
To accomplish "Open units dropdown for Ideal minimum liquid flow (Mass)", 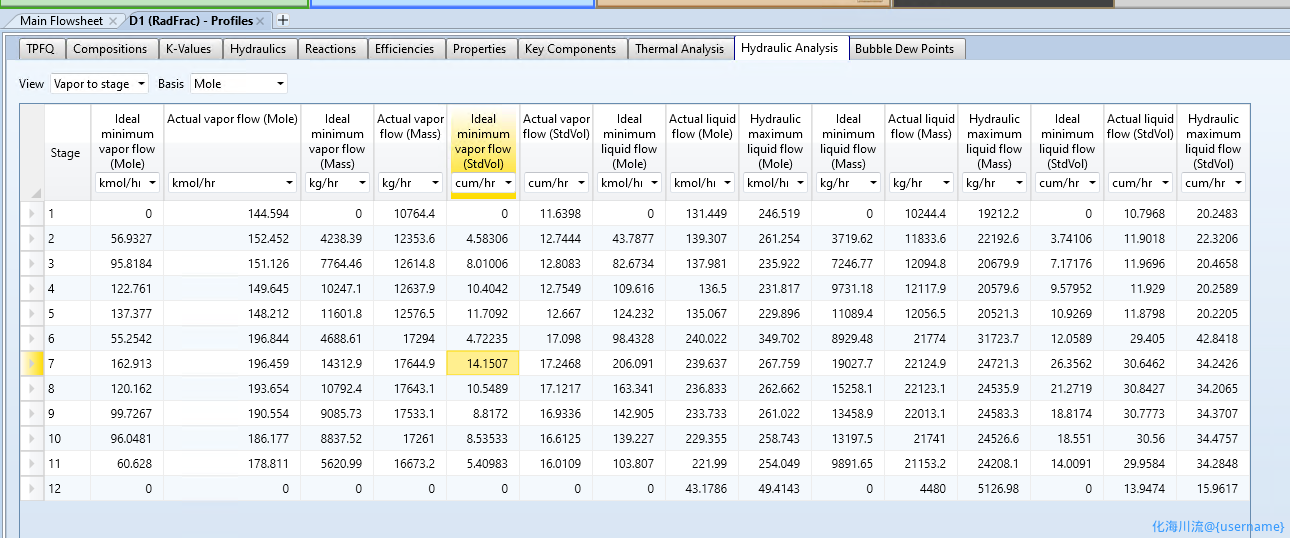I will (x=848, y=183).
